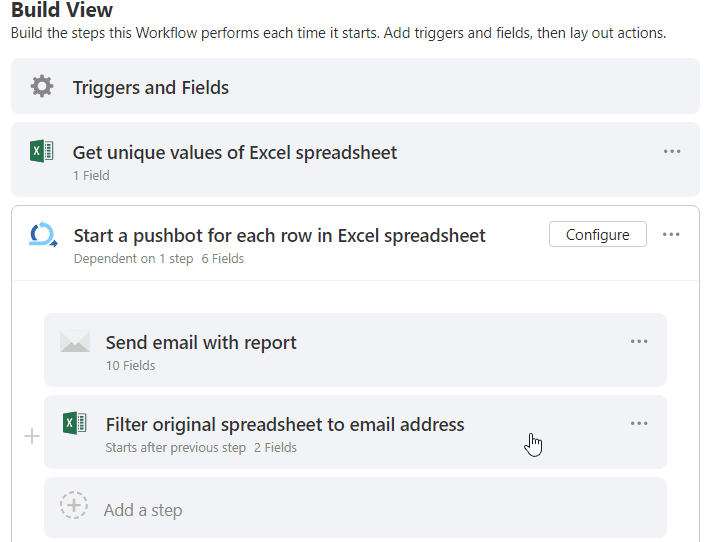The height and width of the screenshot is (542, 707).
Task: Open ellipsis menu for Start a pushbot step
Action: (x=671, y=234)
